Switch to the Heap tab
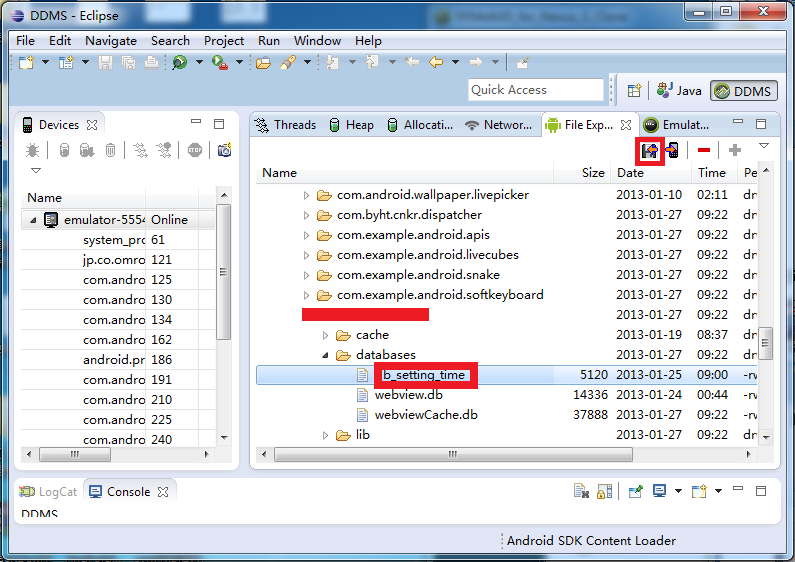Image resolution: width=795 pixels, height=562 pixels. point(351,125)
